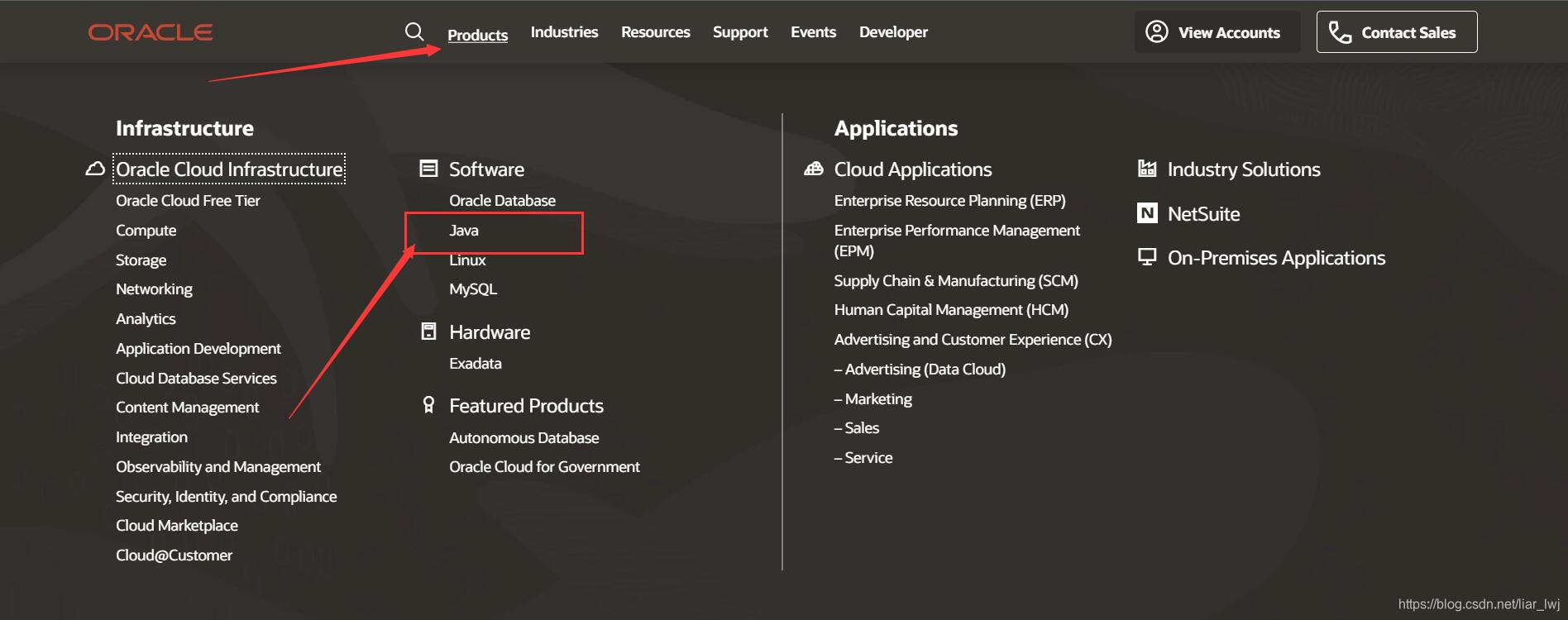
Task: Open the Exadata link under Hardware
Action: click(476, 364)
